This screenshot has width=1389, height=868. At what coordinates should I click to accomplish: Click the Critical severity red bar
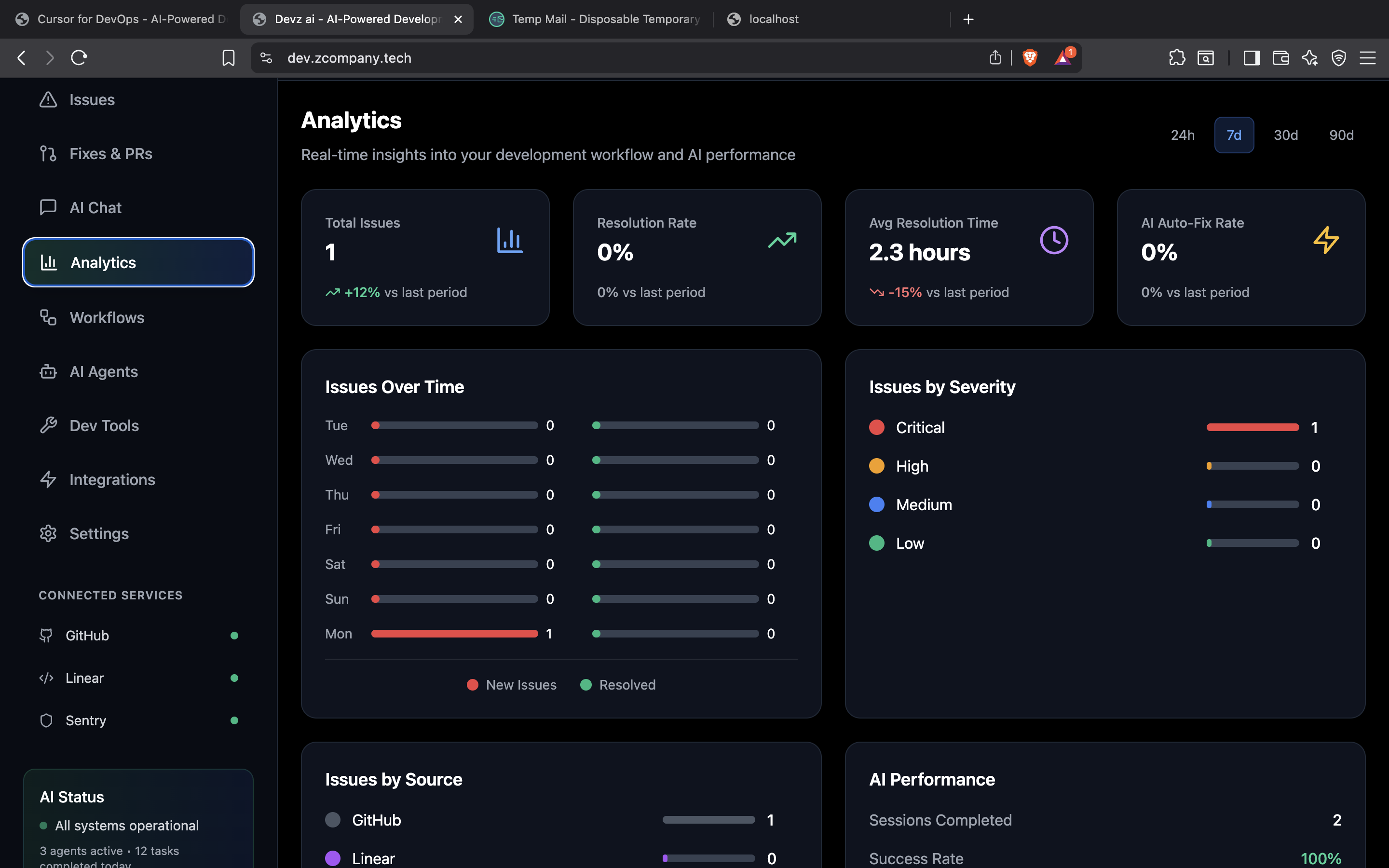[1253, 427]
